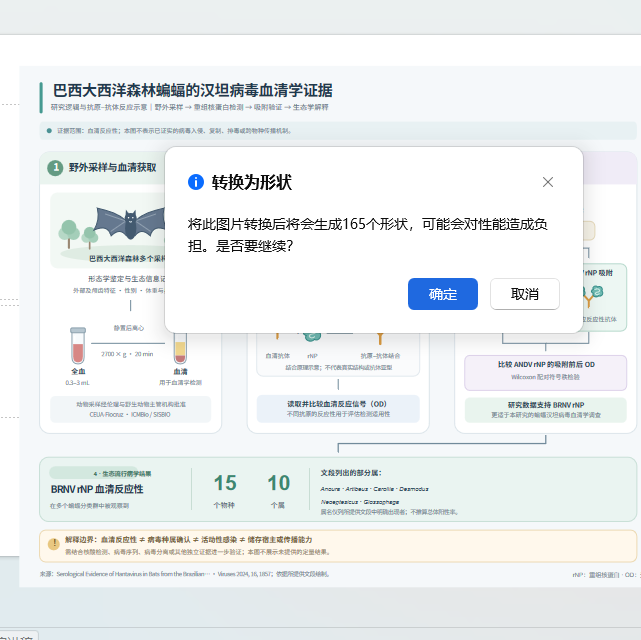Screen dimensions: 641x640
Task: Click the number 1 step badge
Action: (x=55, y=168)
